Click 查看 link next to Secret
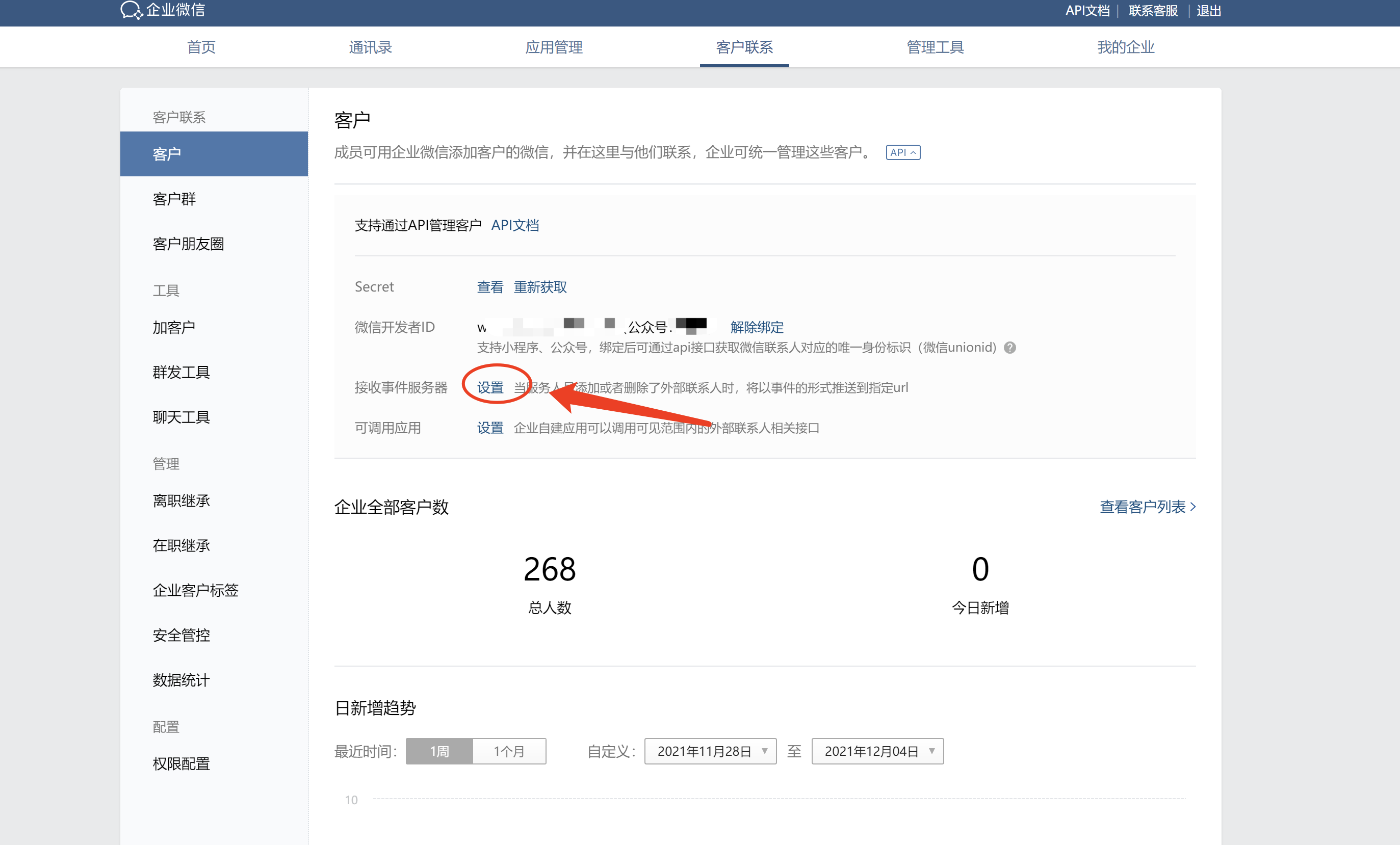 490,287
